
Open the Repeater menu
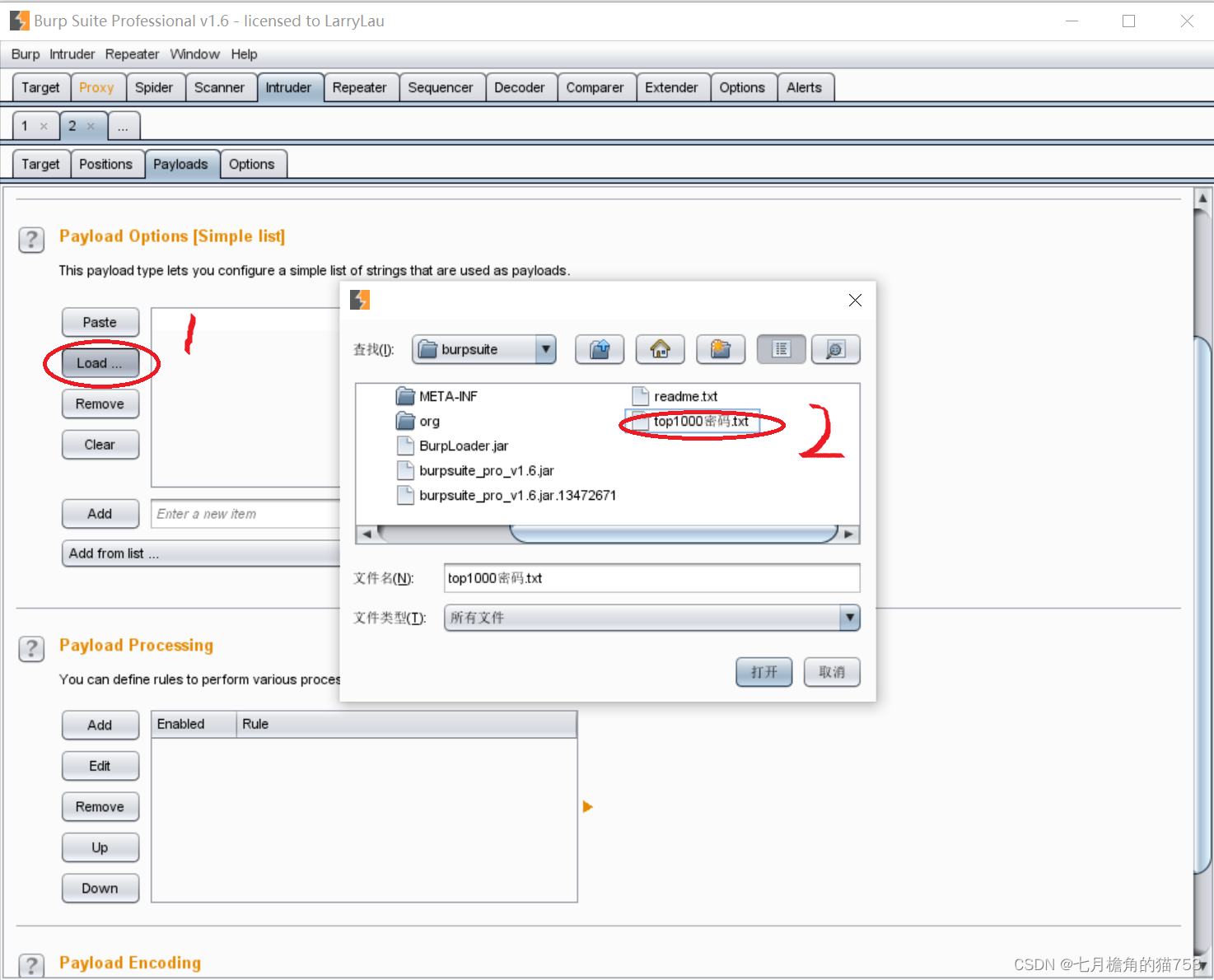click(x=132, y=54)
